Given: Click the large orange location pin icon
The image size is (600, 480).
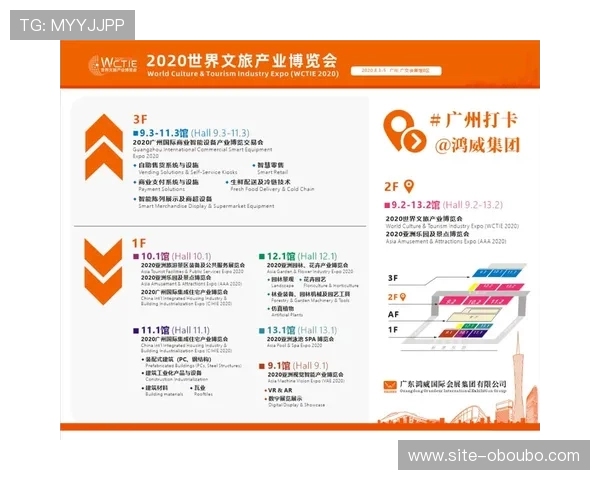Looking at the screenshot, I should pyautogui.click(x=404, y=131).
